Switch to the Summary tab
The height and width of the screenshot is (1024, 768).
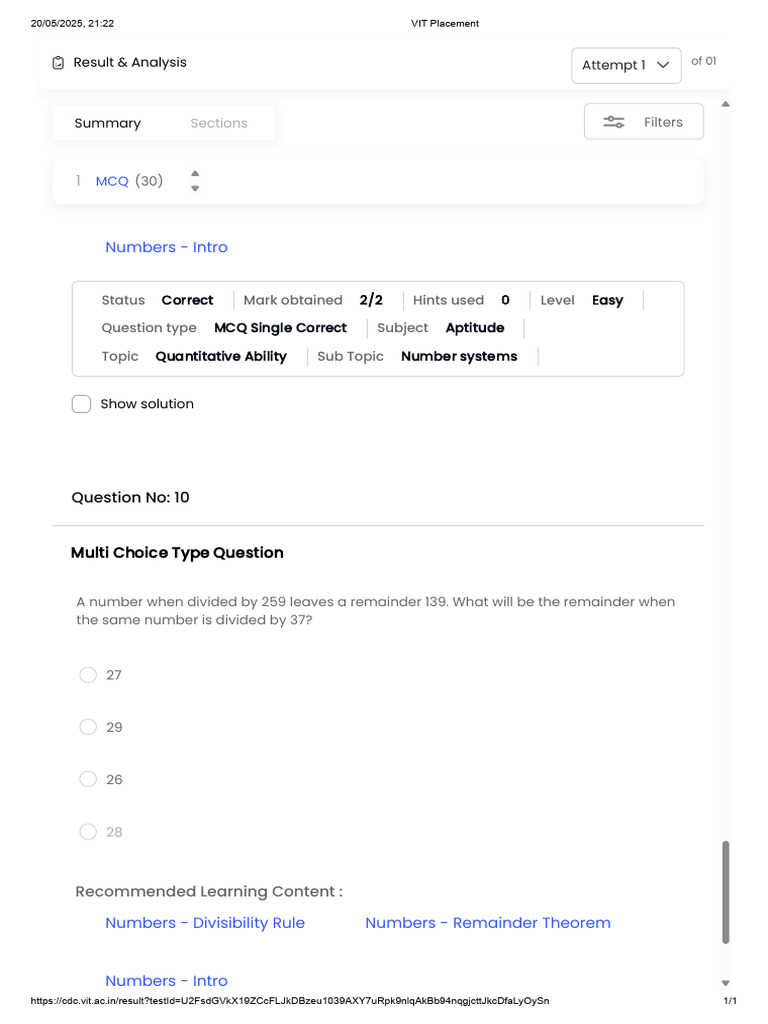[108, 123]
